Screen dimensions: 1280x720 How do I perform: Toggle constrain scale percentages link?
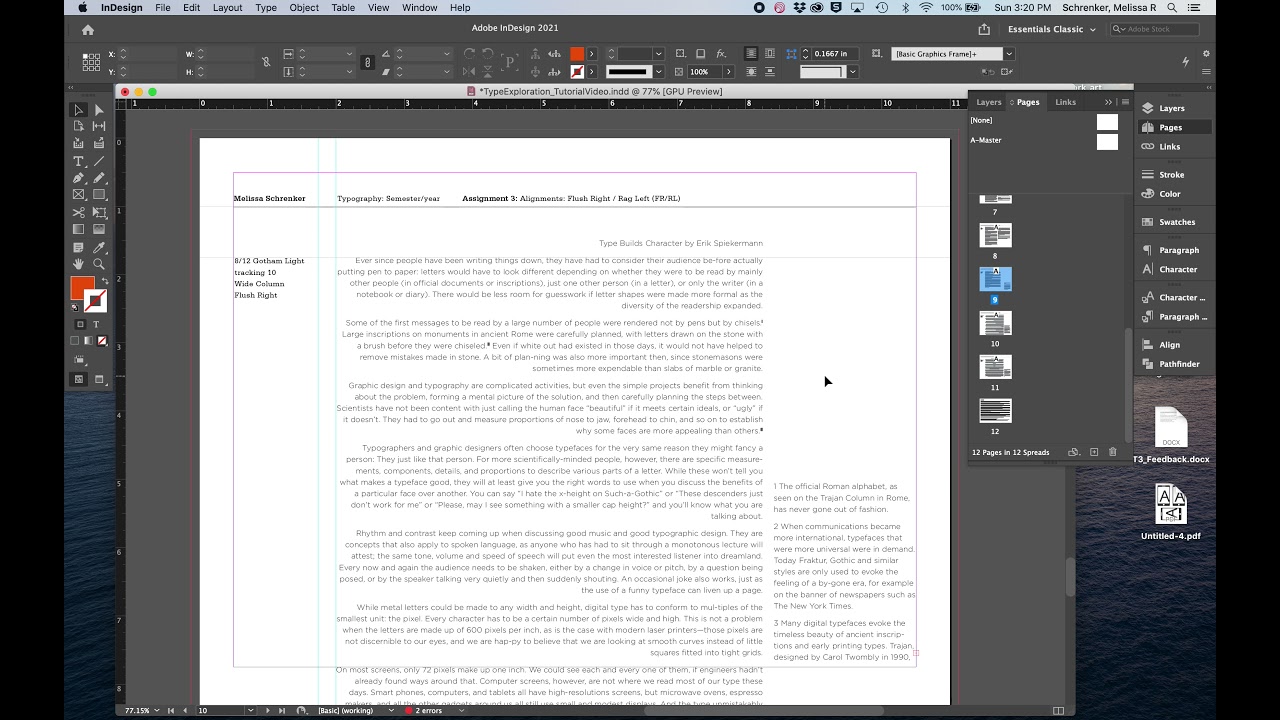(368, 62)
